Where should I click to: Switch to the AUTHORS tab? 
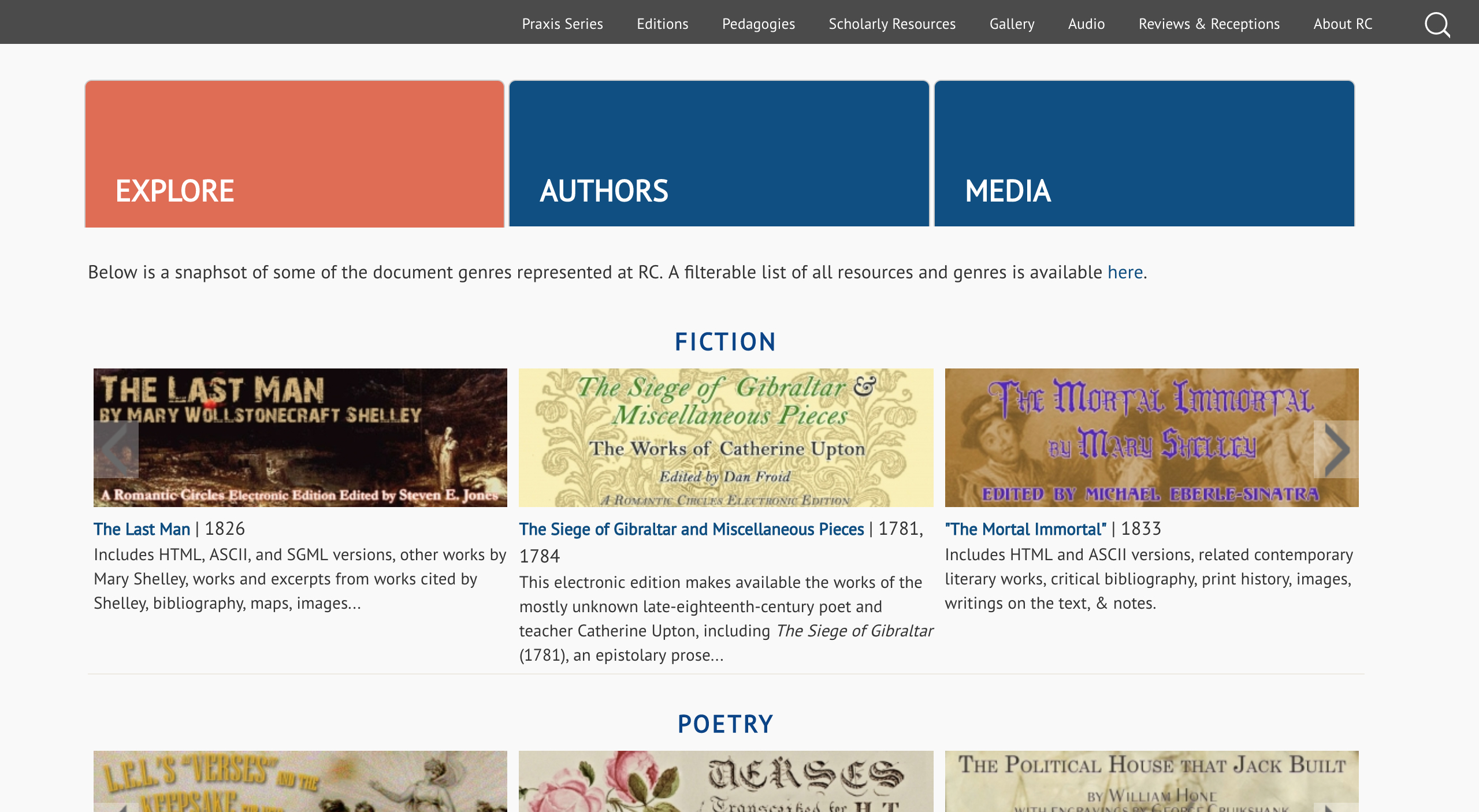click(719, 154)
